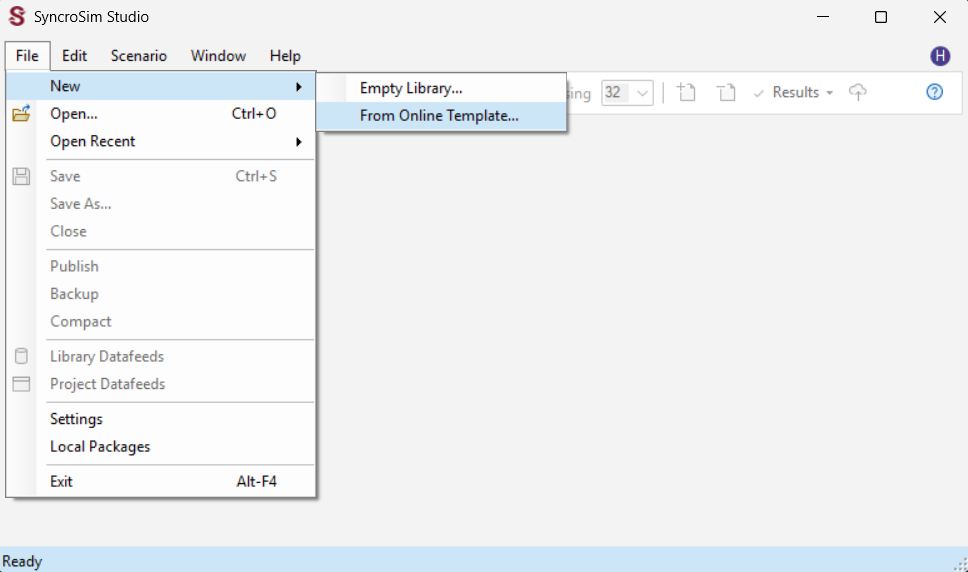Click the open folder icon beside Open
The width and height of the screenshot is (968, 572).
pos(21,114)
